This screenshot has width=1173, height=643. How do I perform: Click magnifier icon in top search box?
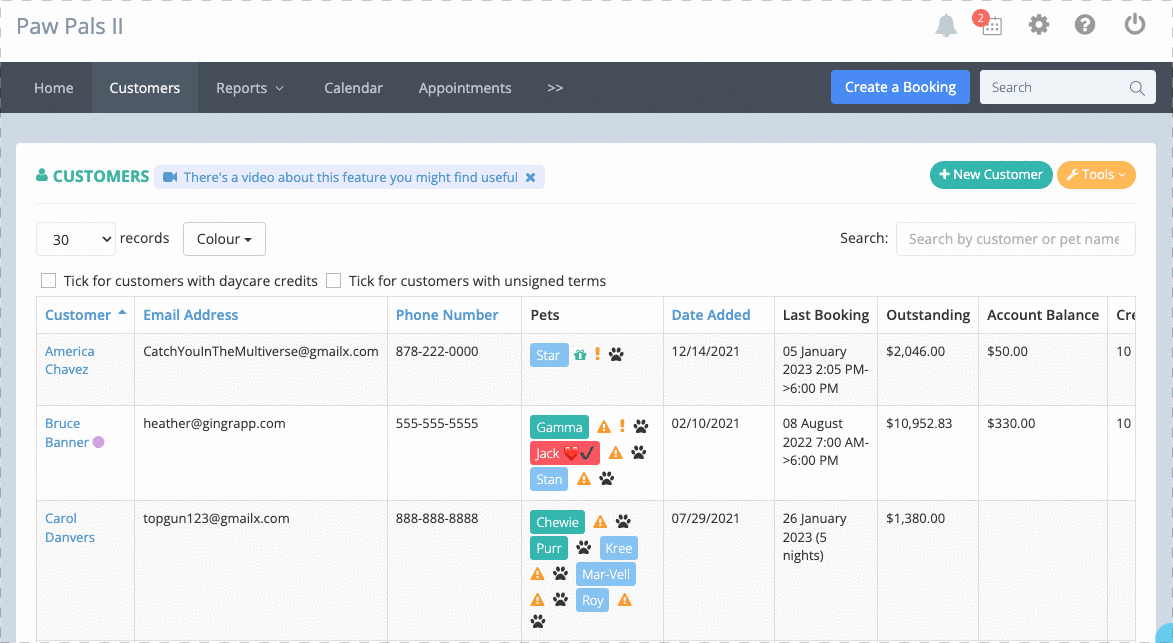(1137, 87)
